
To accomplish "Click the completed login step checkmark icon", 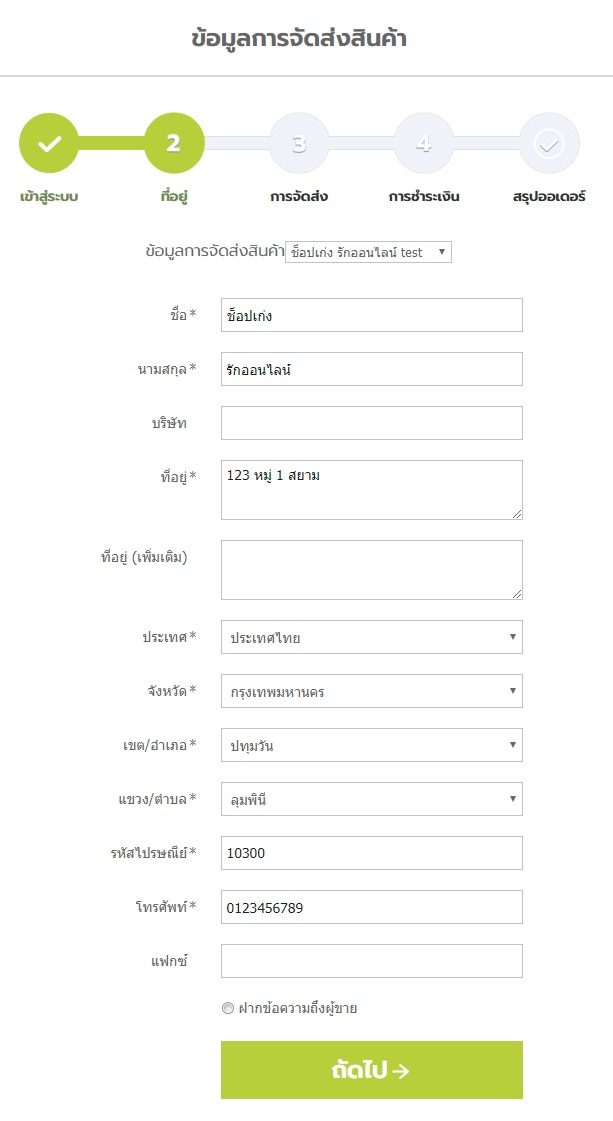I will pos(49,143).
